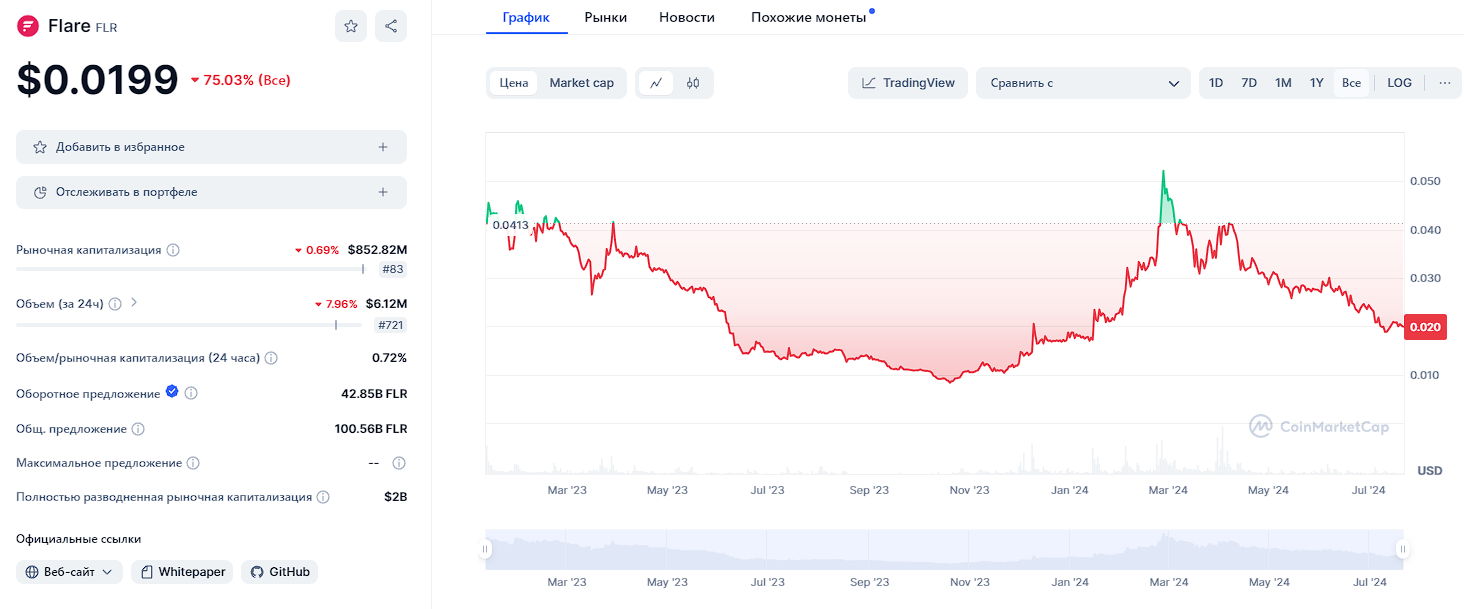Set chart range to 1Y

[x=1317, y=83]
